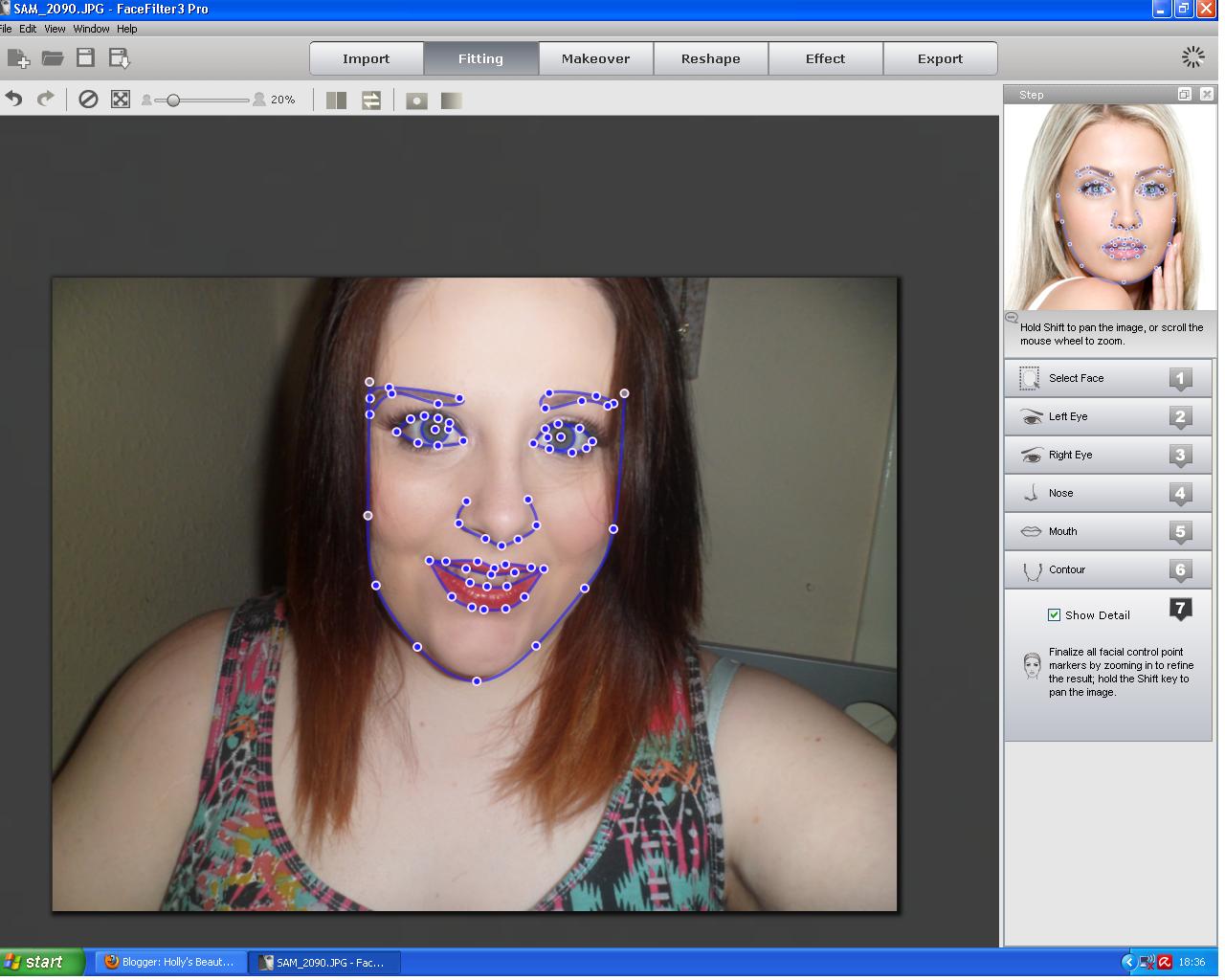Go to the Select Face step
The height and width of the screenshot is (980, 1225).
pyautogui.click(x=1108, y=378)
